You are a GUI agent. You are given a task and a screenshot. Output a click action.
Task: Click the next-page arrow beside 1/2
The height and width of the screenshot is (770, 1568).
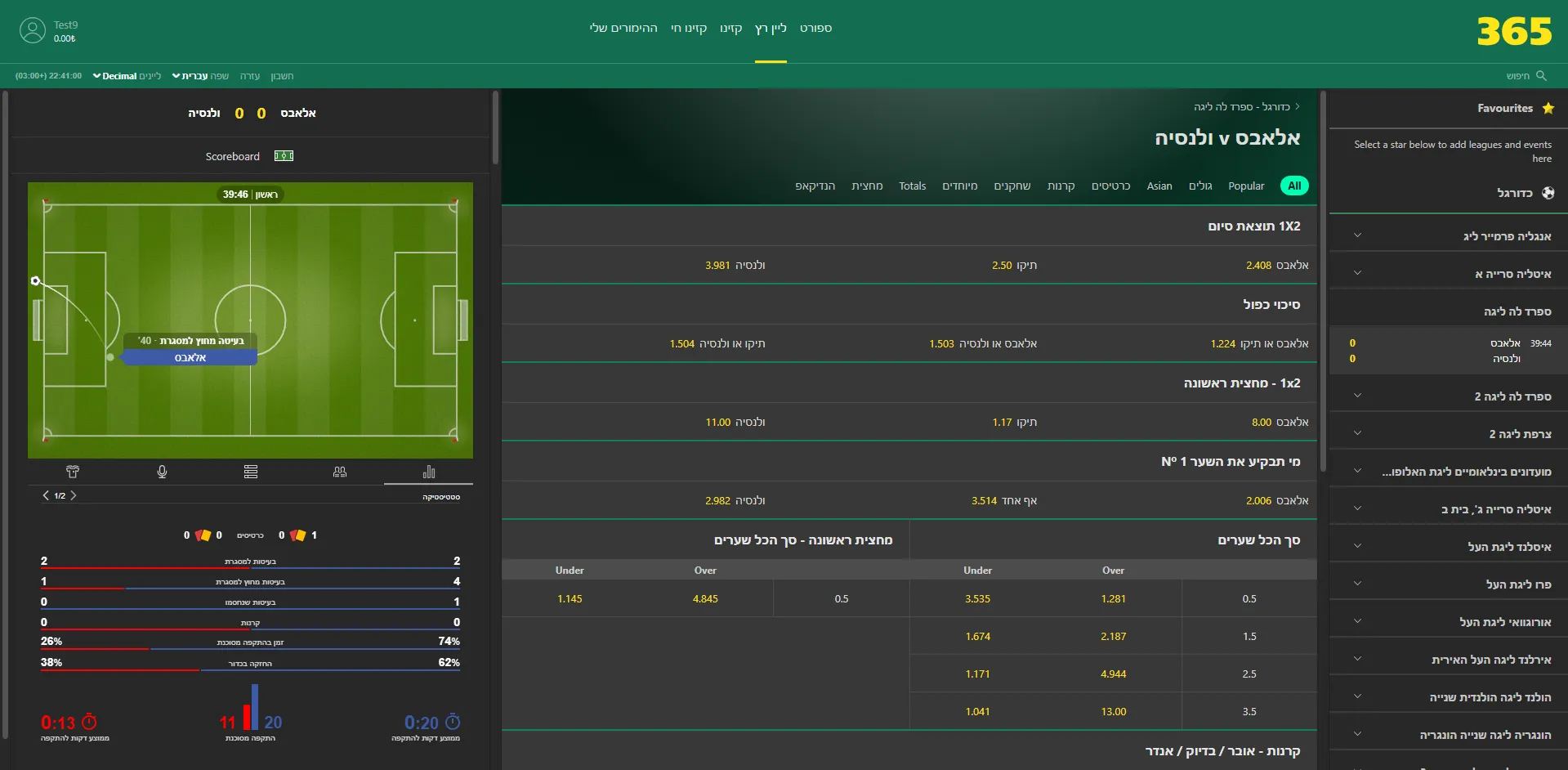point(73,495)
